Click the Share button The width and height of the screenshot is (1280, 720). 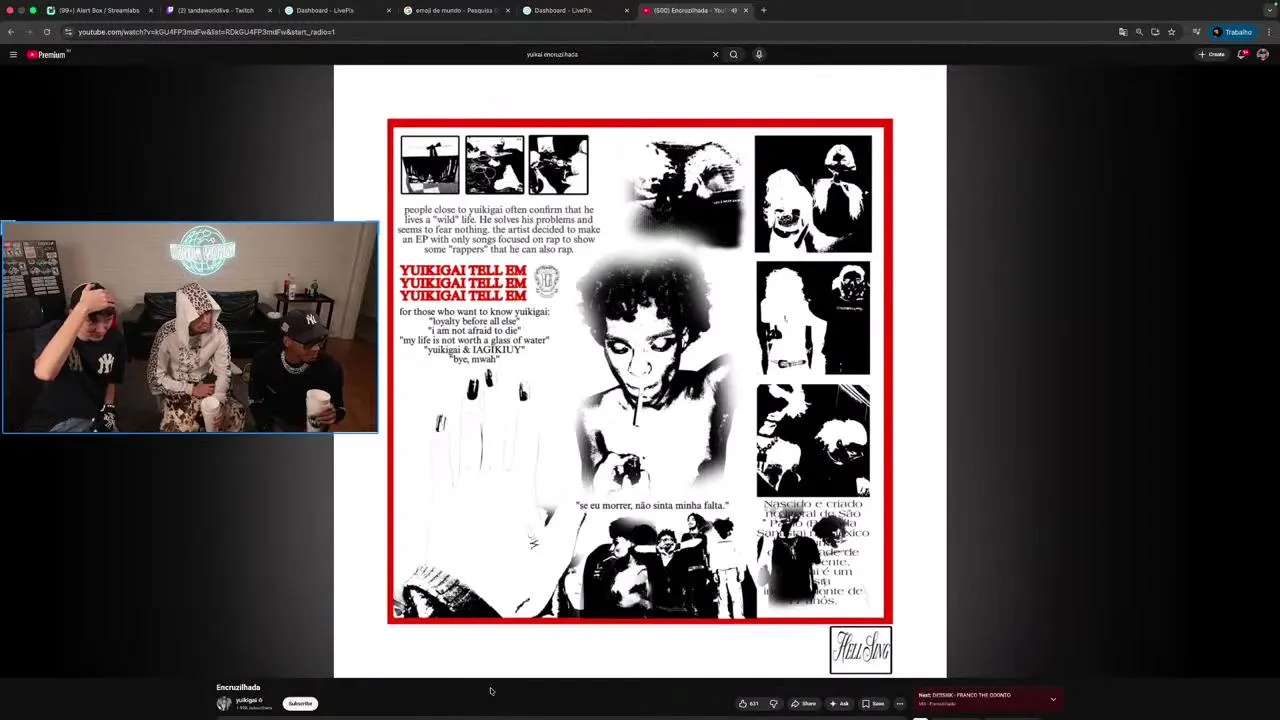[x=803, y=704]
